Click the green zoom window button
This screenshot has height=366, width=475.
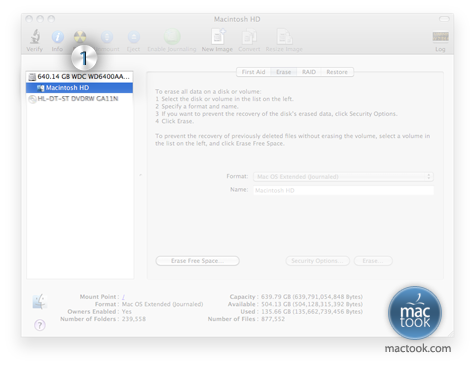click(51, 19)
